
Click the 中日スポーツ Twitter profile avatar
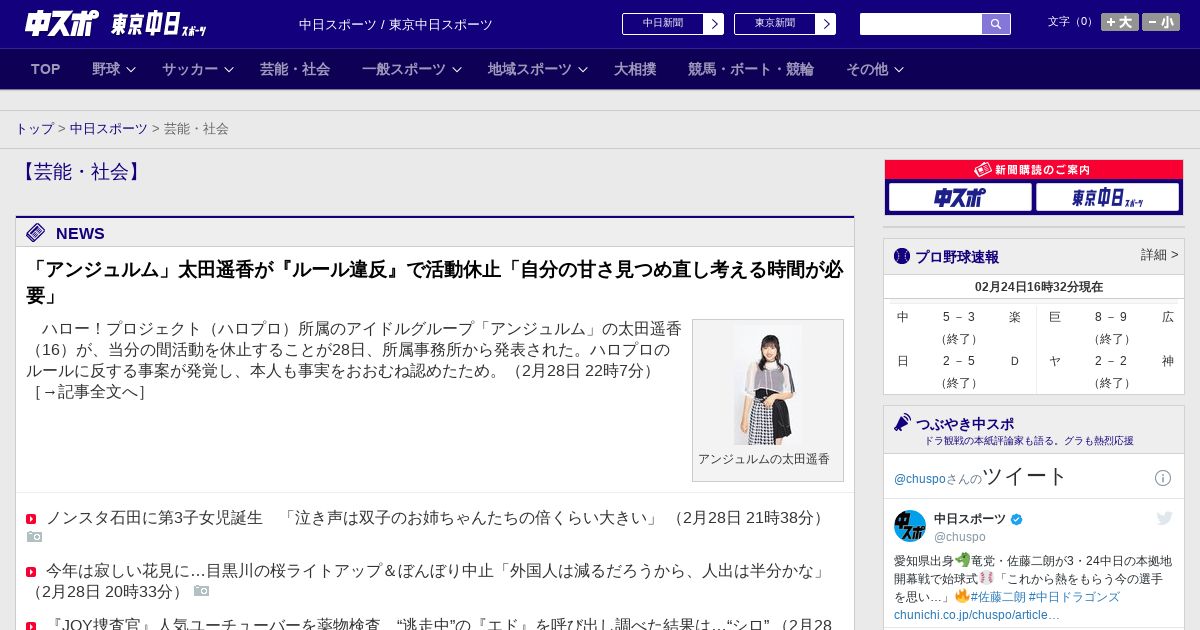tap(910, 526)
